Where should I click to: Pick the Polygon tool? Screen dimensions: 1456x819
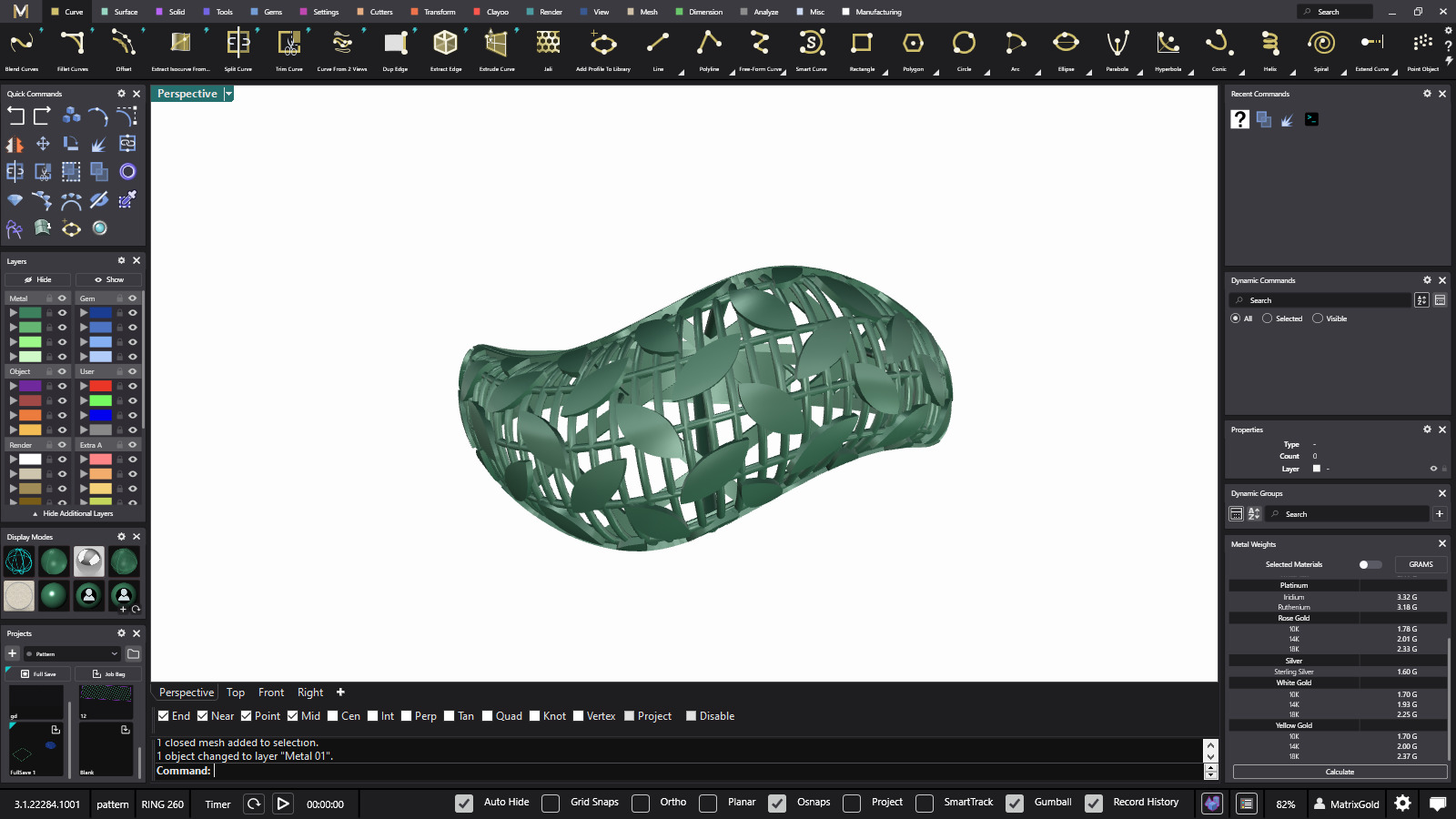coord(913,50)
